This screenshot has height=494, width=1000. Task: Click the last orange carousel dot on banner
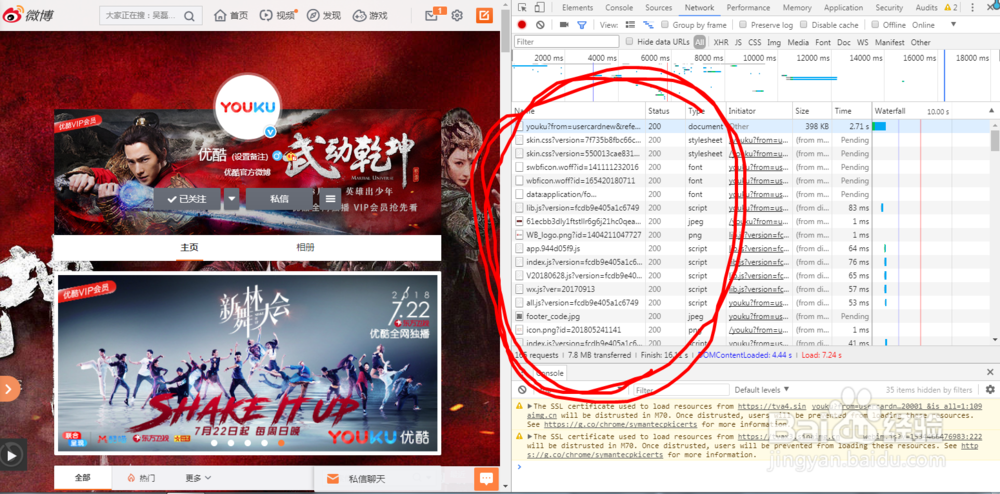coord(281,443)
